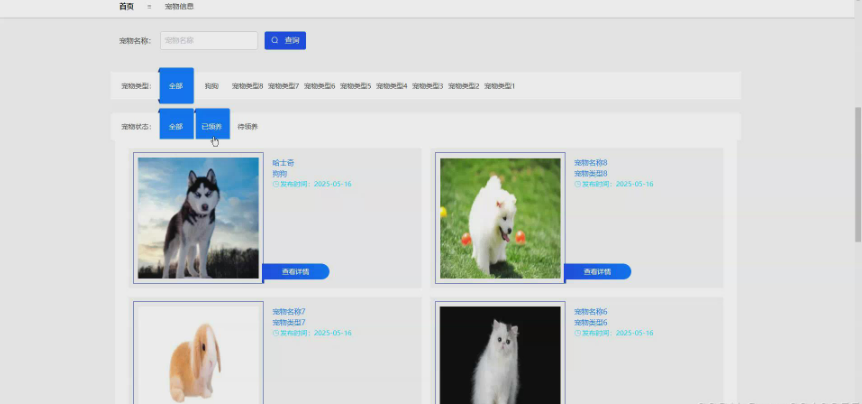
Task: Filter by 宠物类型4
Action: 391,86
